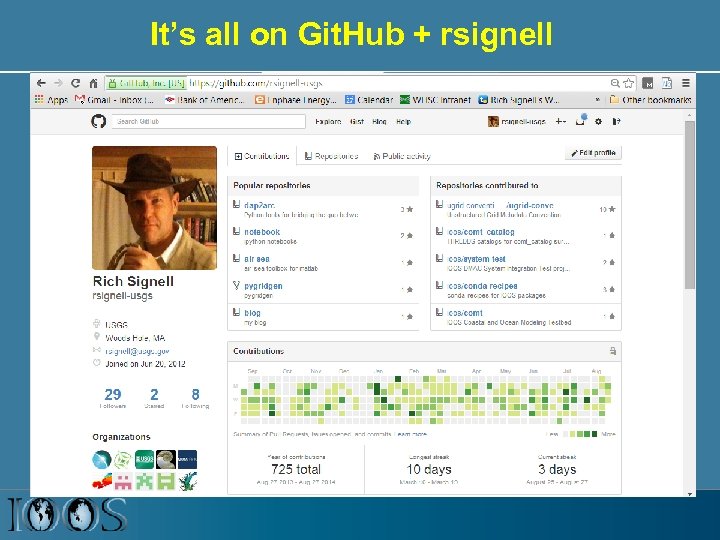Click the browser address bar URL

(256, 83)
